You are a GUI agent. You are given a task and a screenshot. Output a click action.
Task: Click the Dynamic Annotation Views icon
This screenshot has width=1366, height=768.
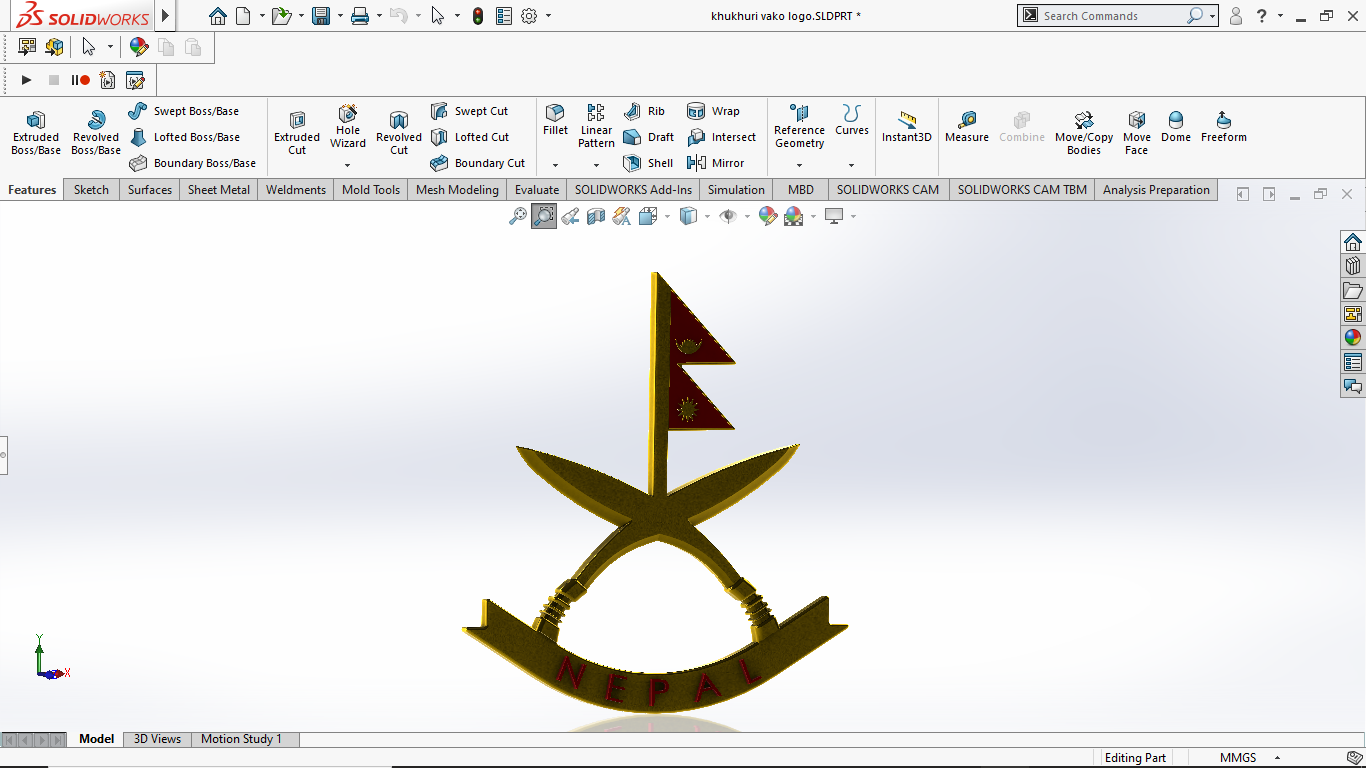[x=622, y=216]
